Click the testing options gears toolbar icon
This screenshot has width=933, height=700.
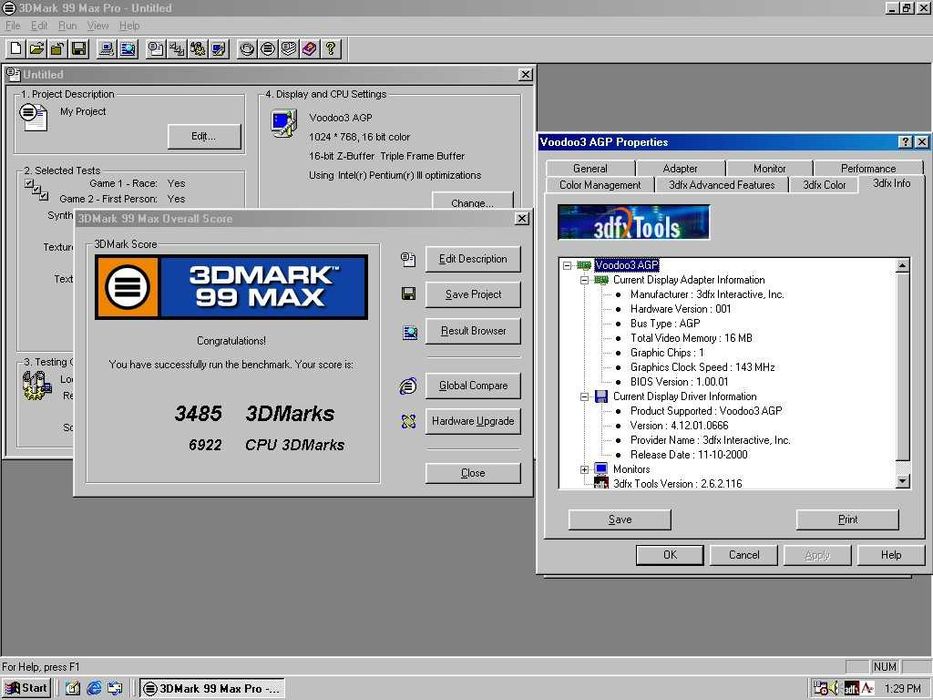pyautogui.click(x=198, y=49)
